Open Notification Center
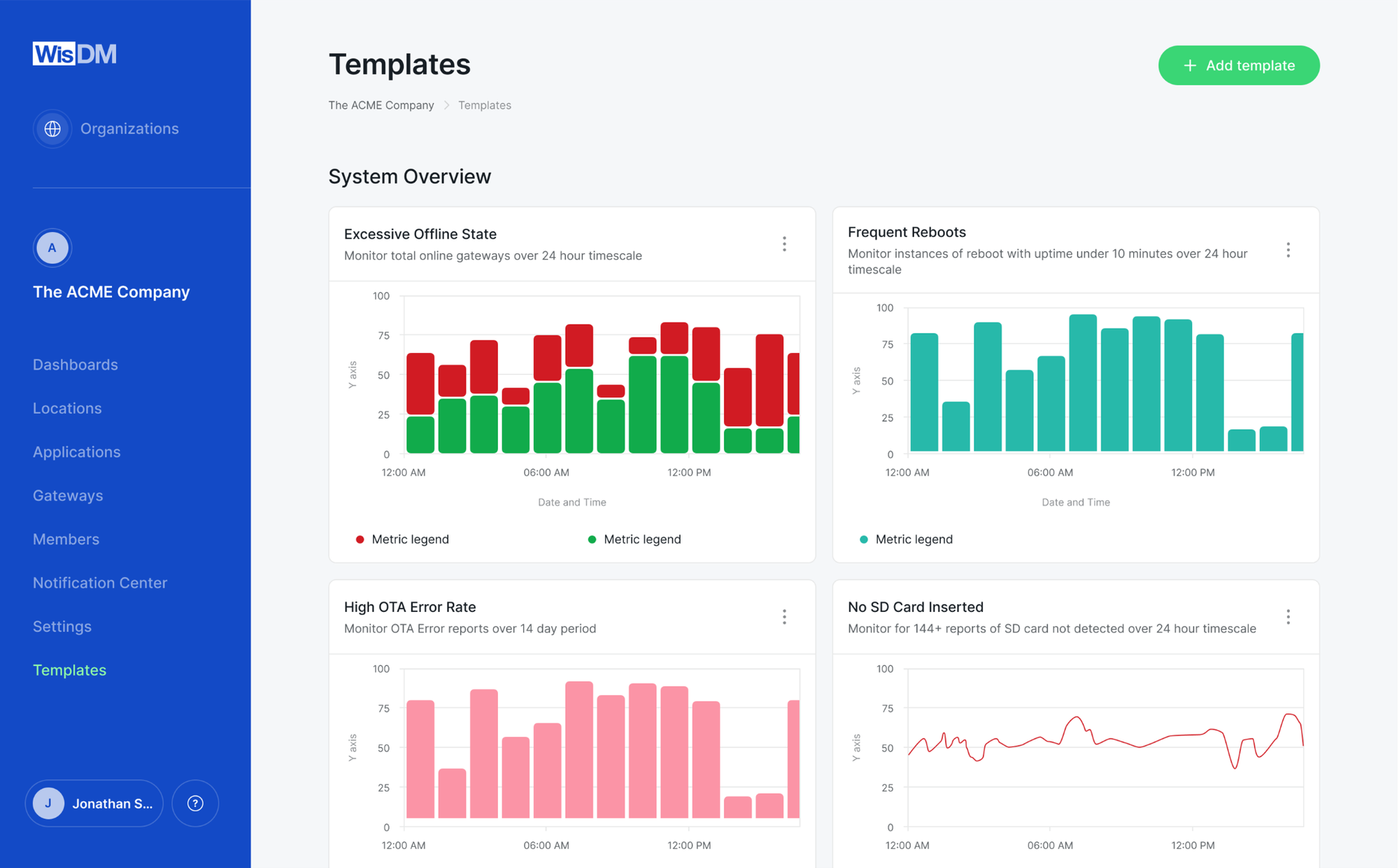 (x=100, y=583)
